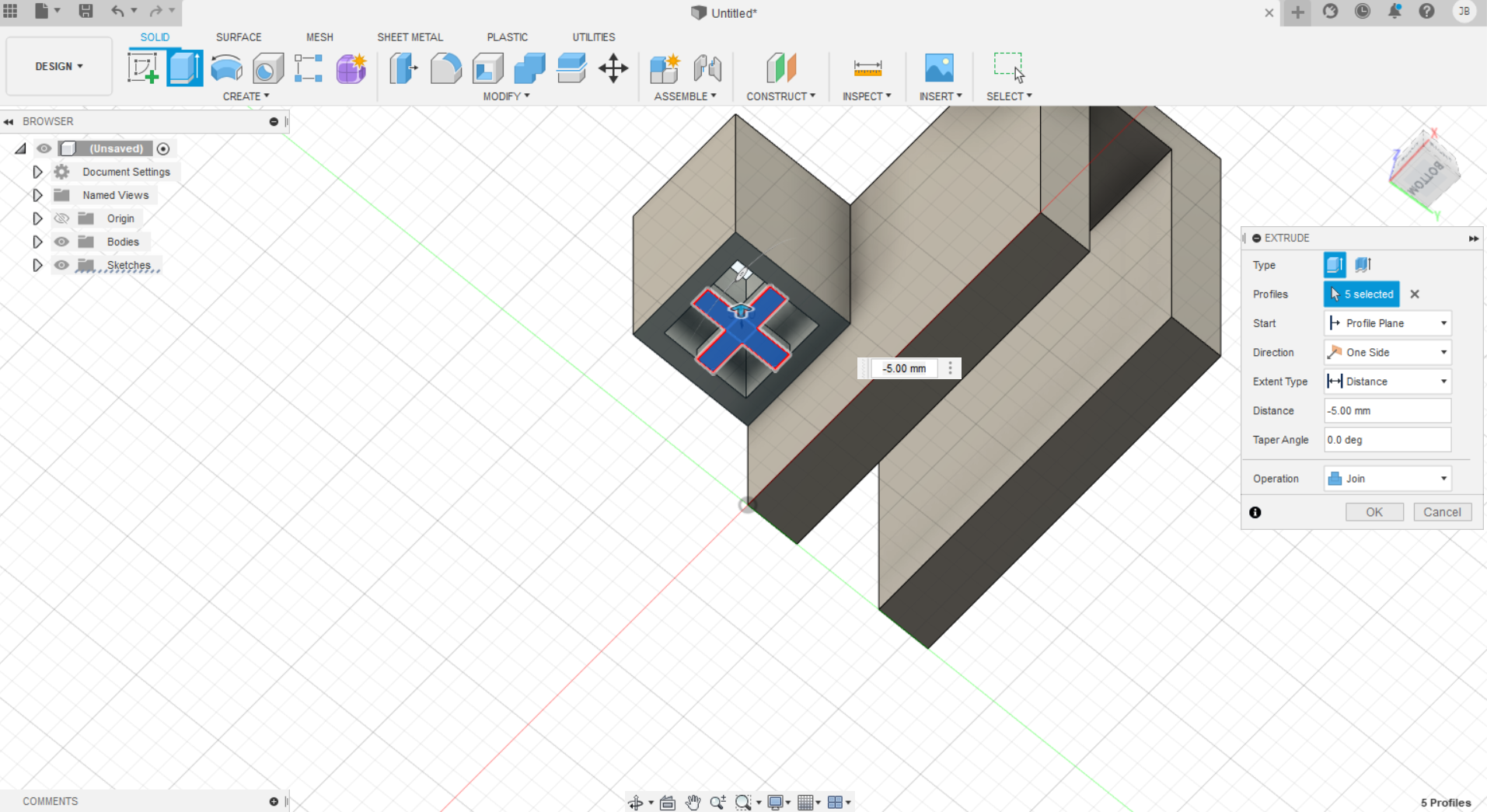Click the Distance field showing -5.00 mm
The width and height of the screenshot is (1487, 812).
pos(1388,410)
